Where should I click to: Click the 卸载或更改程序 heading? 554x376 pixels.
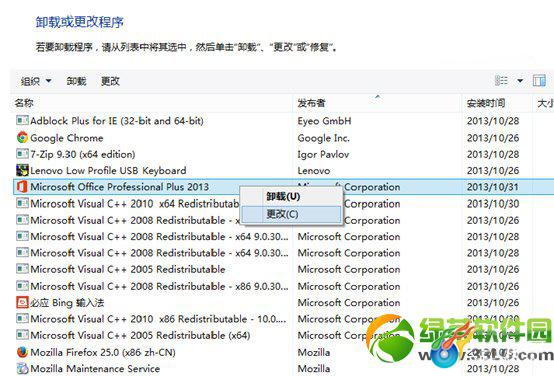point(79,22)
